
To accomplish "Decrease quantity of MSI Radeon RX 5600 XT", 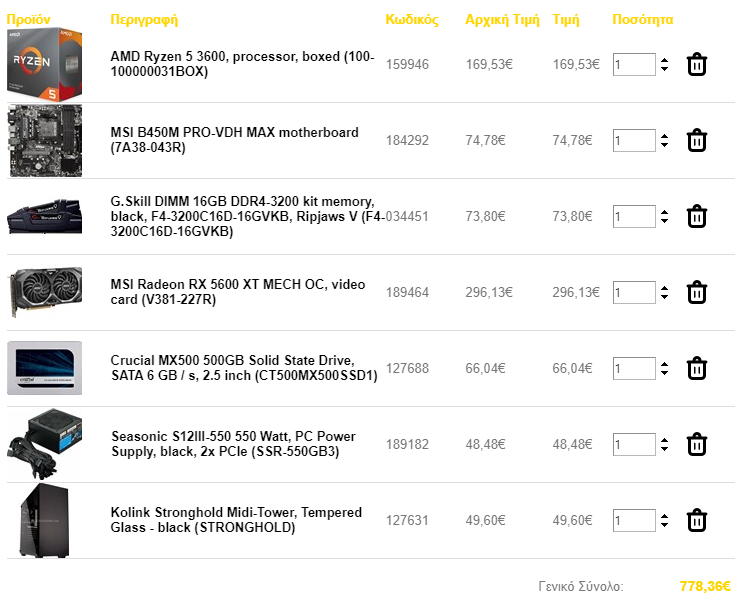I will point(664,297).
